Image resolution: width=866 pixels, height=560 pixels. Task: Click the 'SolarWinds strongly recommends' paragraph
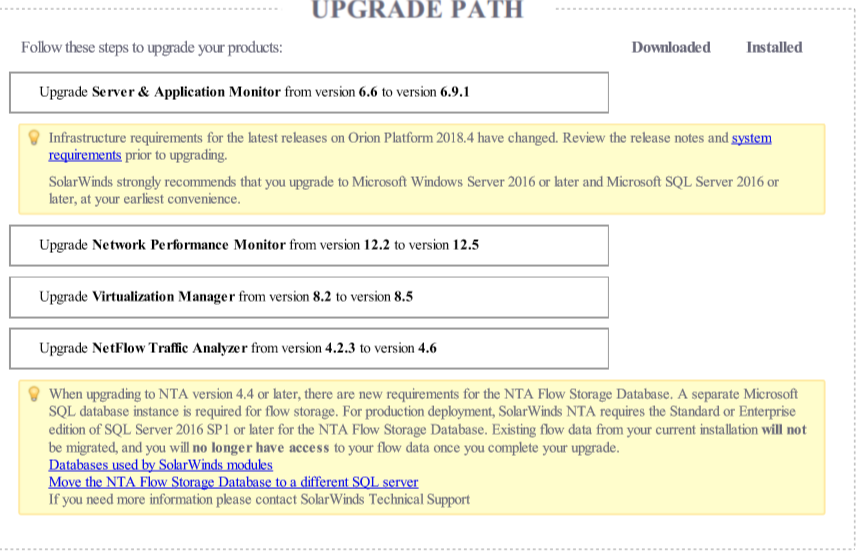(414, 191)
